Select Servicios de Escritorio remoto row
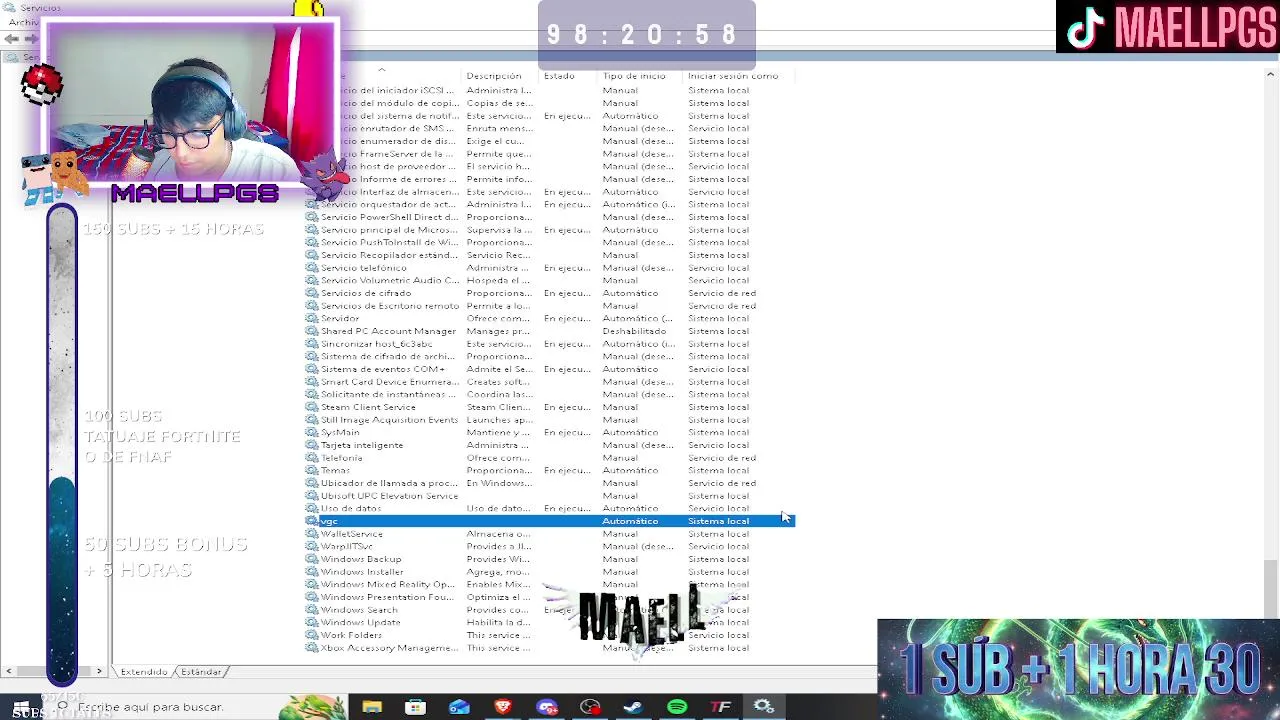This screenshot has width=1280, height=720. 550,306
